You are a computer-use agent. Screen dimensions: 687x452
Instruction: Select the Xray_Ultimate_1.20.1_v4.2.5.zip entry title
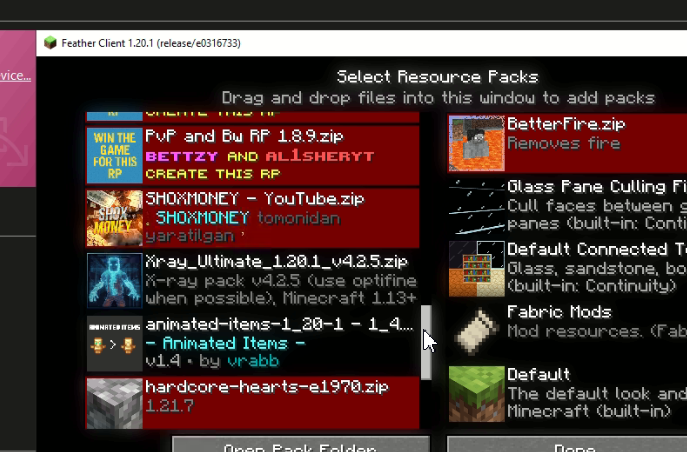point(276,262)
